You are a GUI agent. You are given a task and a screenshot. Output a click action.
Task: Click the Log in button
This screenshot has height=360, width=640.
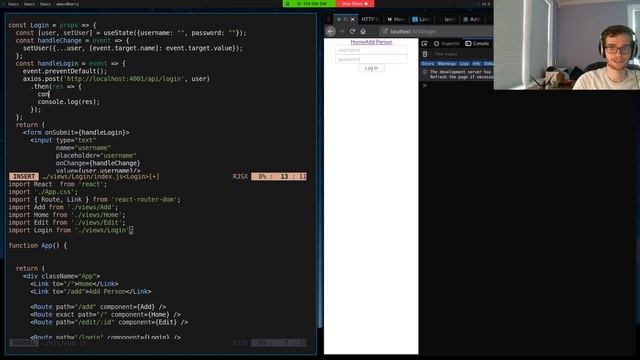371,68
